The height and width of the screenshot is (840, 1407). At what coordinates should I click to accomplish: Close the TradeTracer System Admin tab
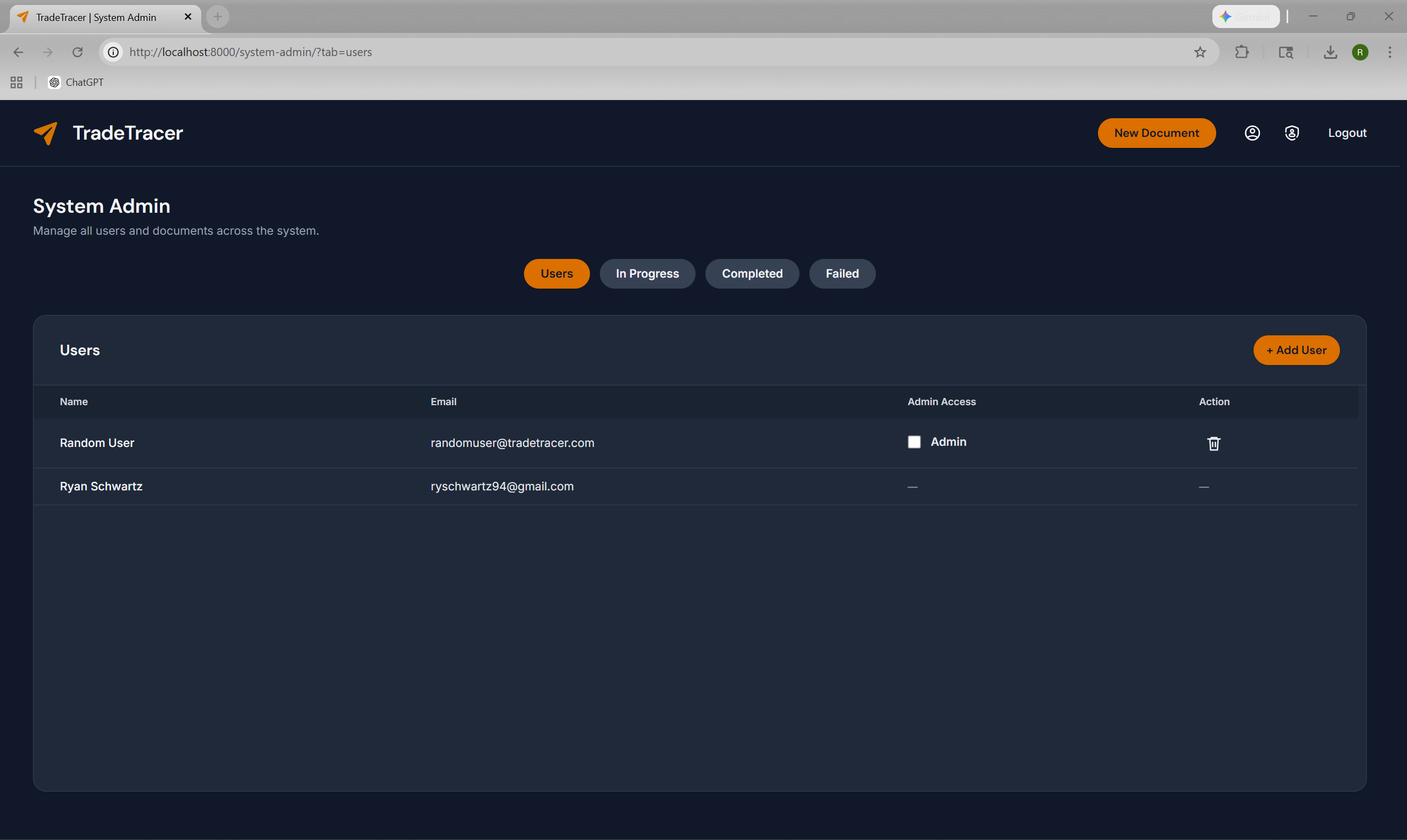pos(188,17)
